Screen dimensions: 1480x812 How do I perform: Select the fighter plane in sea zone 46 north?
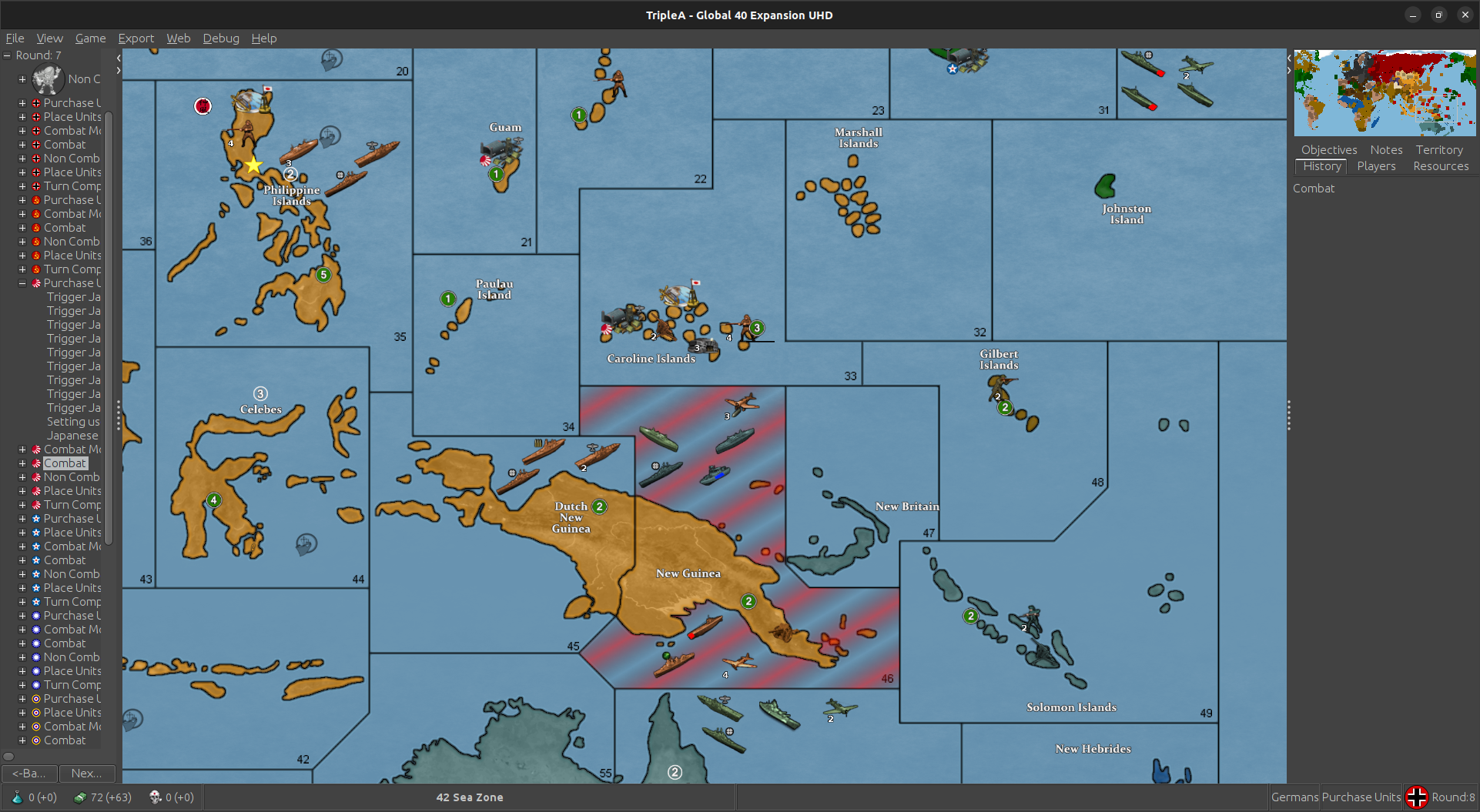click(x=742, y=403)
